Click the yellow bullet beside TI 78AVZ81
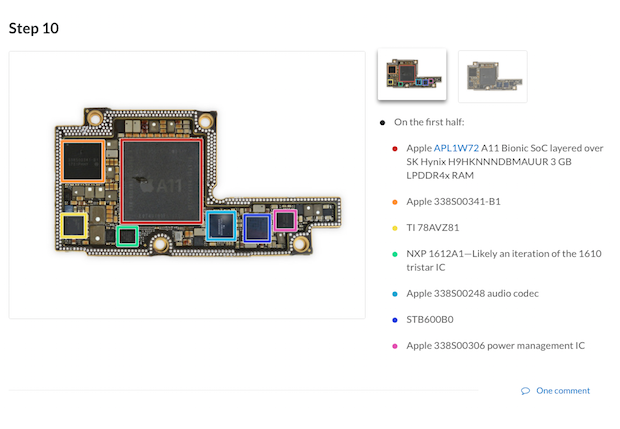 pos(395,228)
